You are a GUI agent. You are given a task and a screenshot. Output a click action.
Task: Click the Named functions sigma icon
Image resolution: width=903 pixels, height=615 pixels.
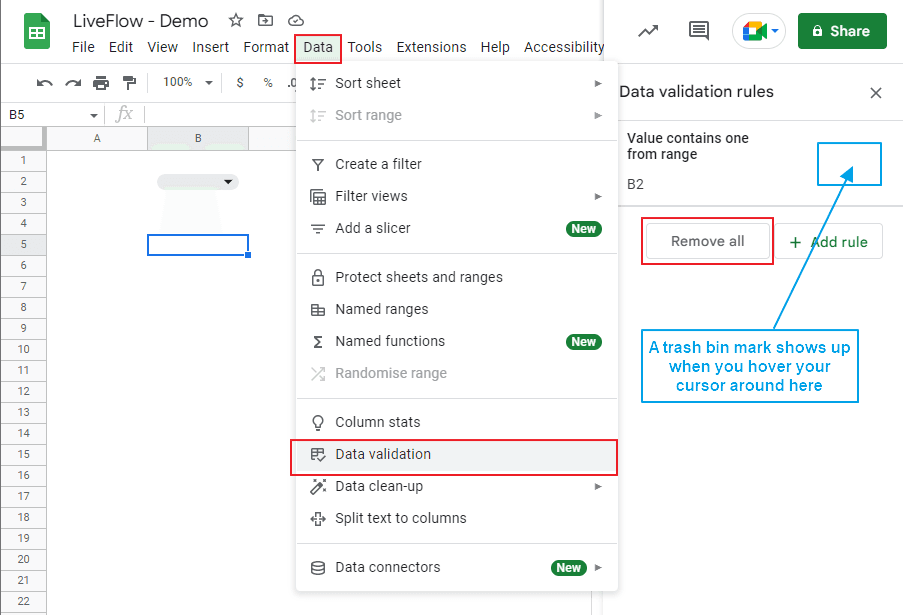tap(318, 342)
